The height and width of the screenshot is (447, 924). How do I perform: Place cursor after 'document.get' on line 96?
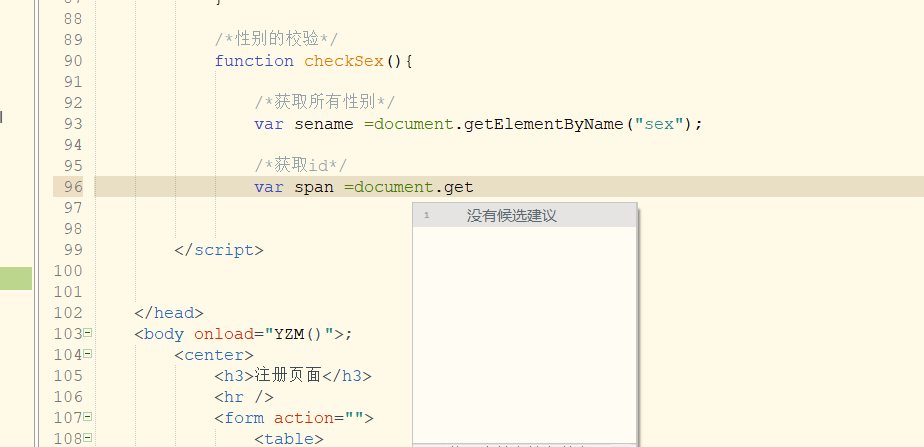click(x=474, y=187)
